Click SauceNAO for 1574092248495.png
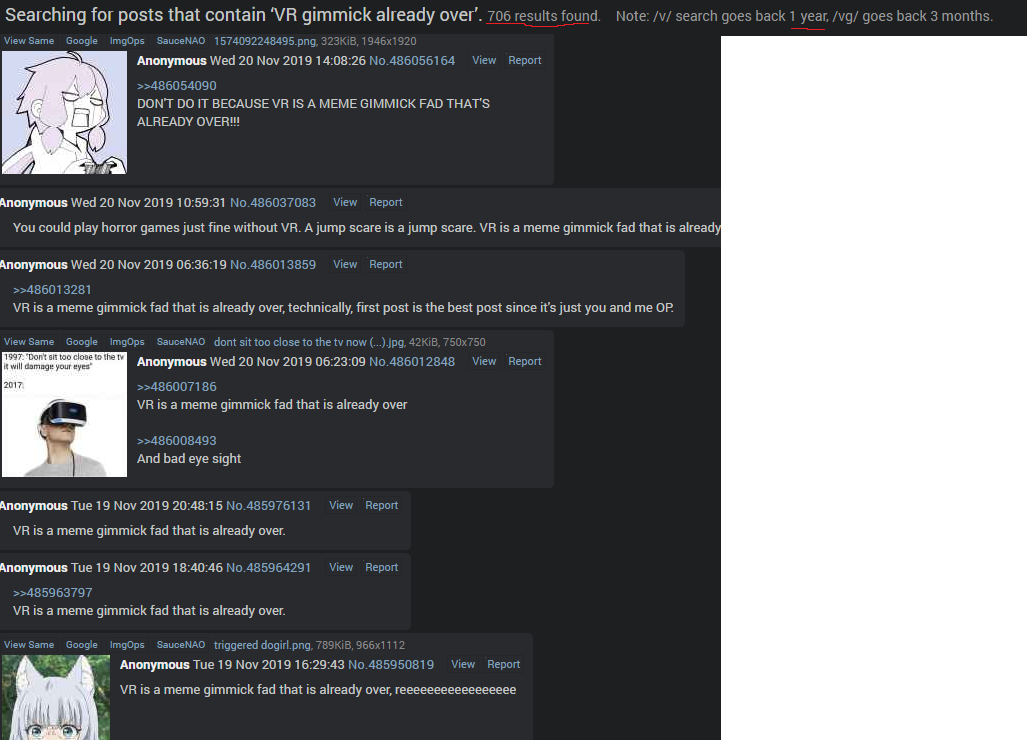This screenshot has width=1034, height=742. [x=181, y=41]
